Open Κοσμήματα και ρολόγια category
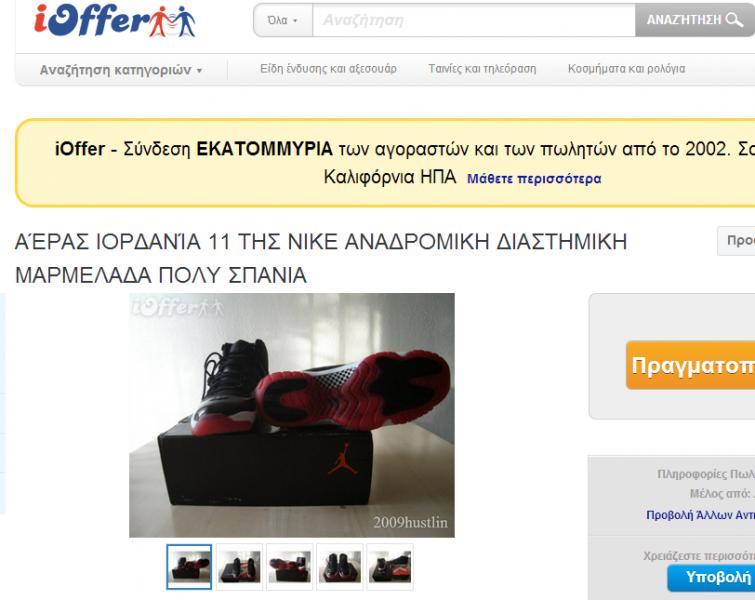The width and height of the screenshot is (755, 600). pyautogui.click(x=626, y=69)
